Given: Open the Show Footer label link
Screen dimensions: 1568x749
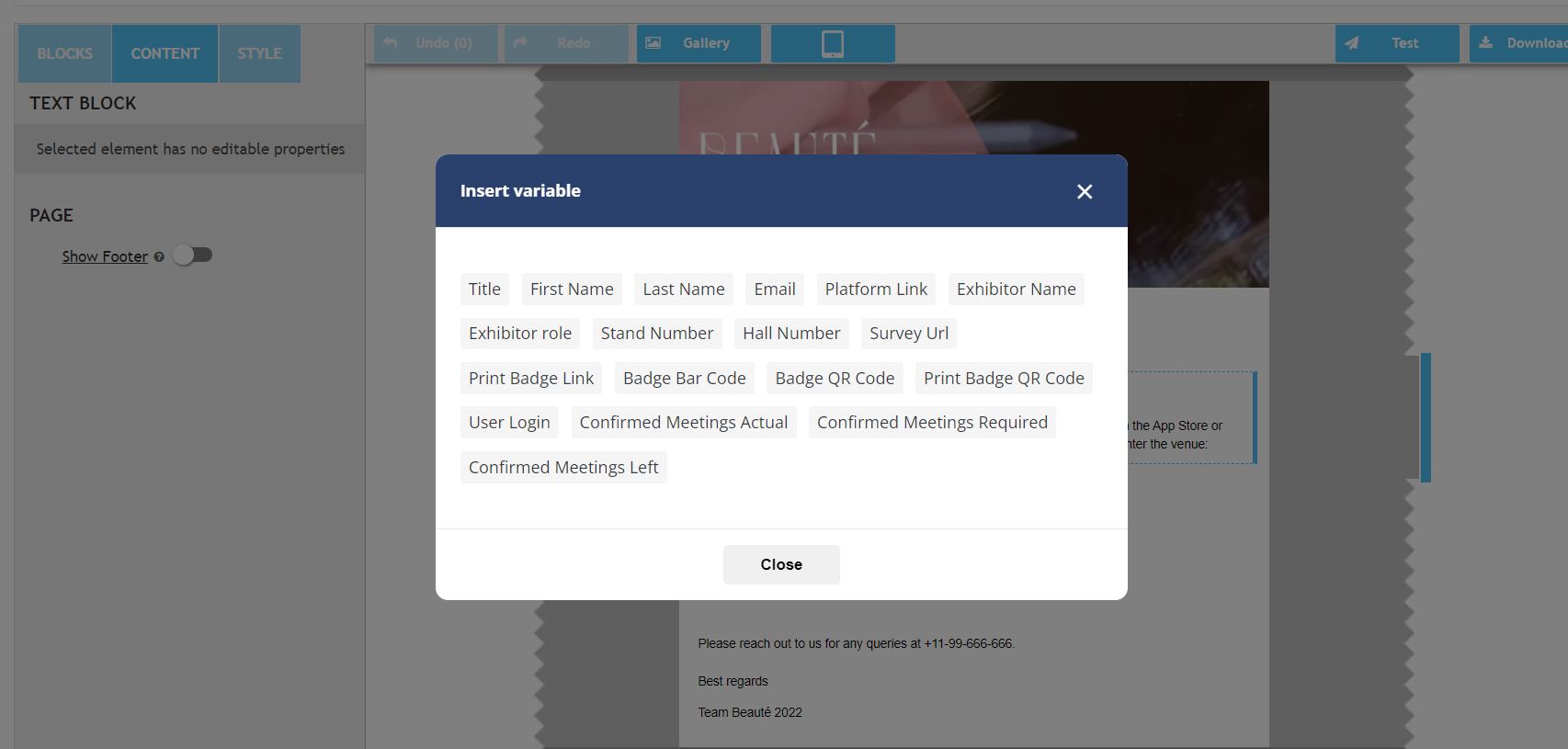Looking at the screenshot, I should 105,257.
